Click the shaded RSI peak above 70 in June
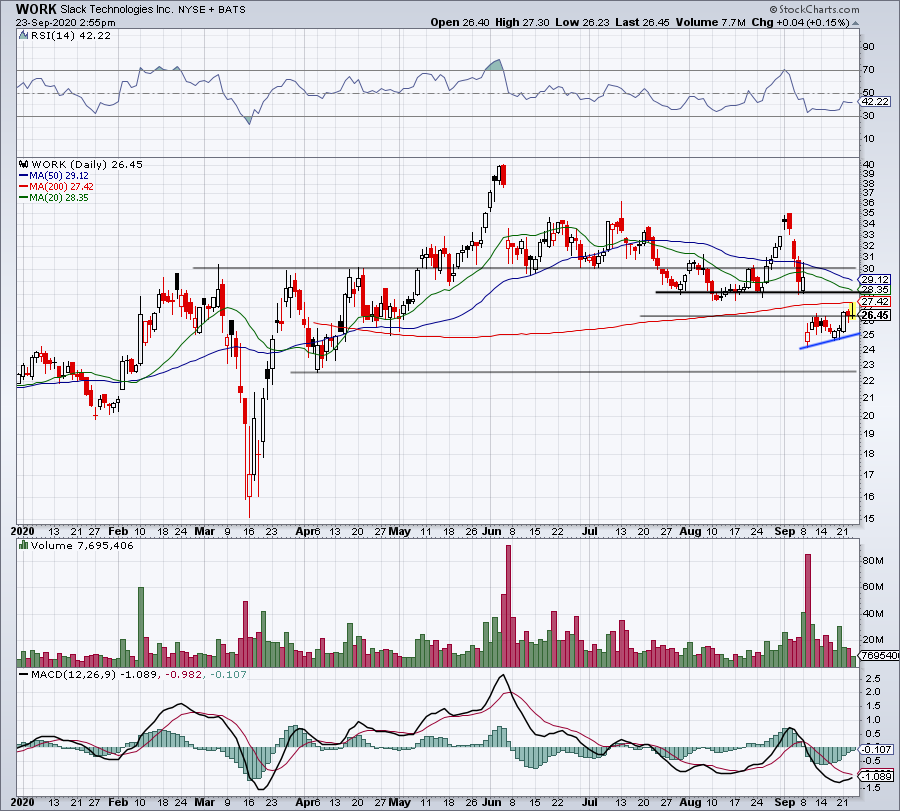 (495, 65)
